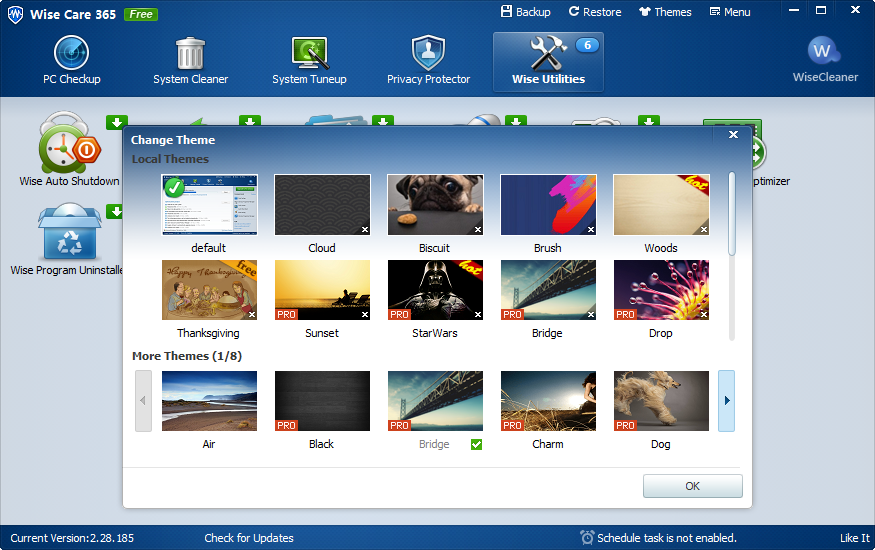Click Check for Updates link
This screenshot has width=875, height=550.
[x=249, y=538]
